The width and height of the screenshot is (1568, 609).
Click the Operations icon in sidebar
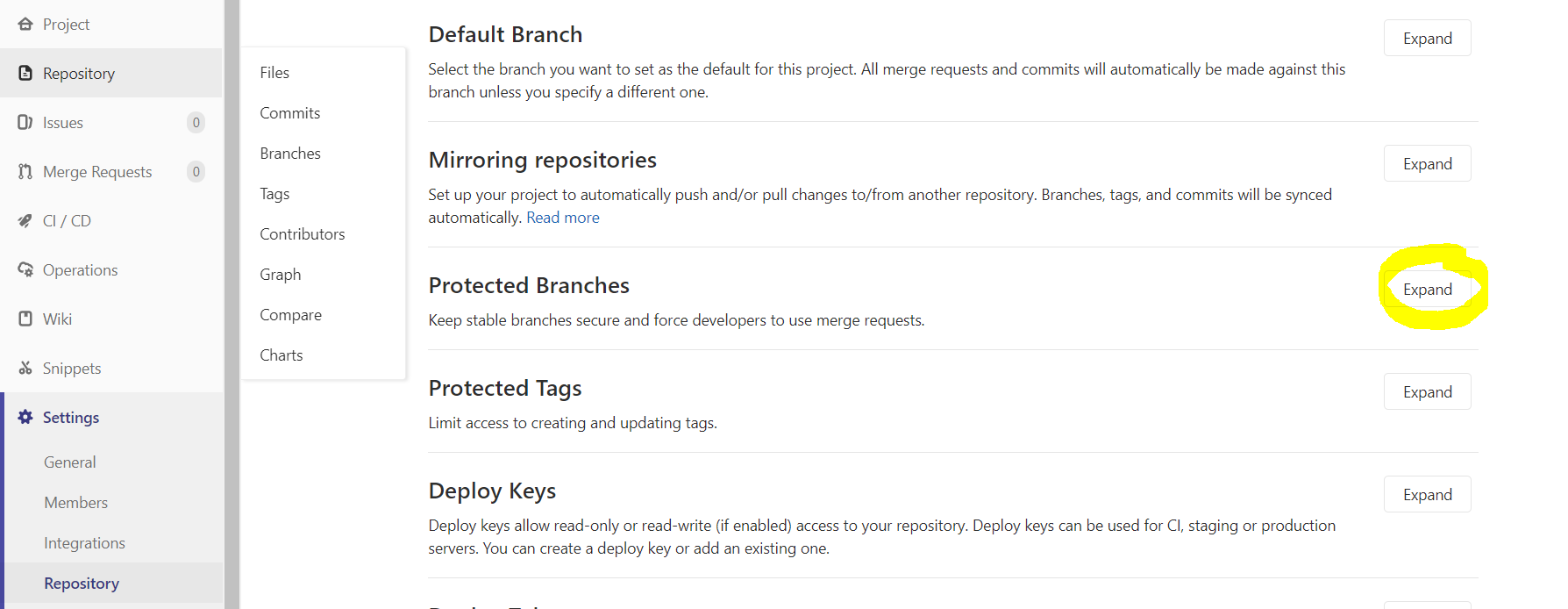[25, 270]
